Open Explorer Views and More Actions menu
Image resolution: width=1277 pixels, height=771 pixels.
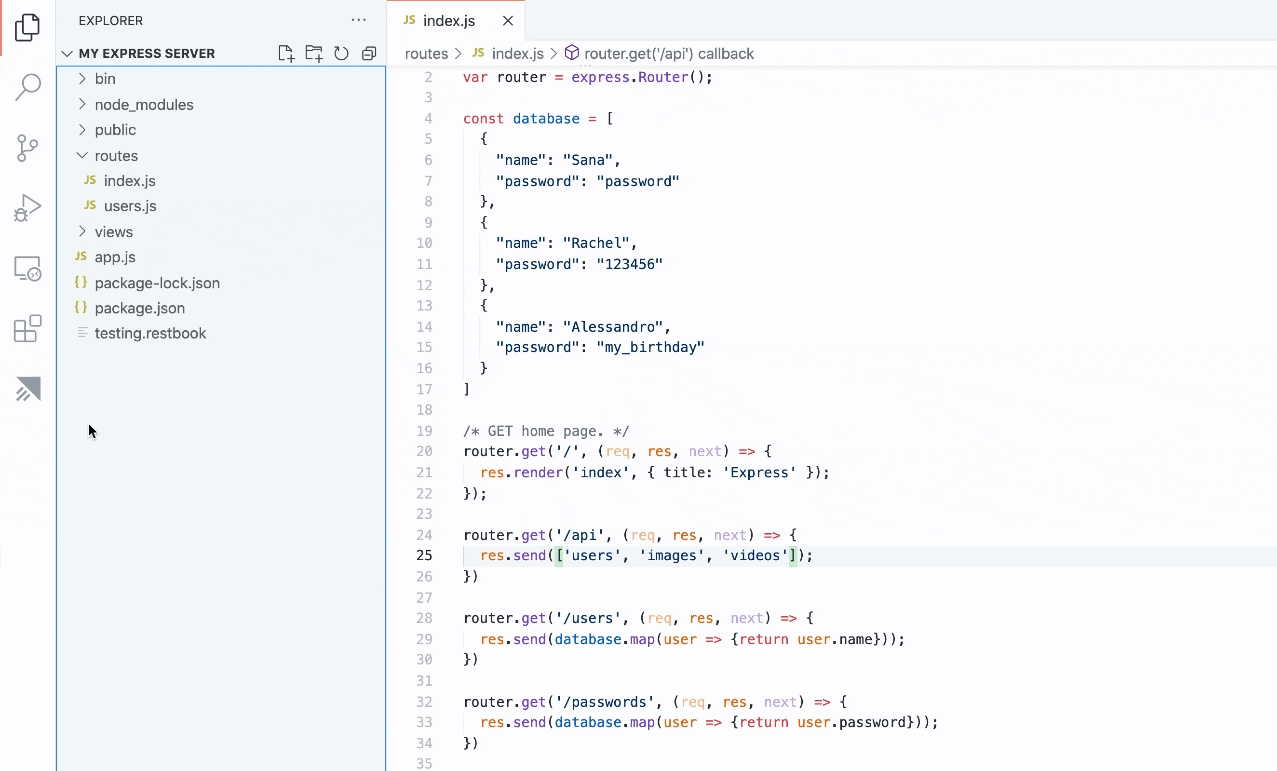359,20
